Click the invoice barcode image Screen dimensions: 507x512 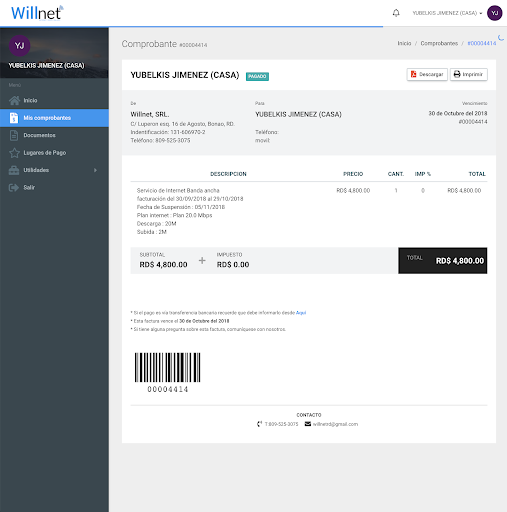[168, 367]
